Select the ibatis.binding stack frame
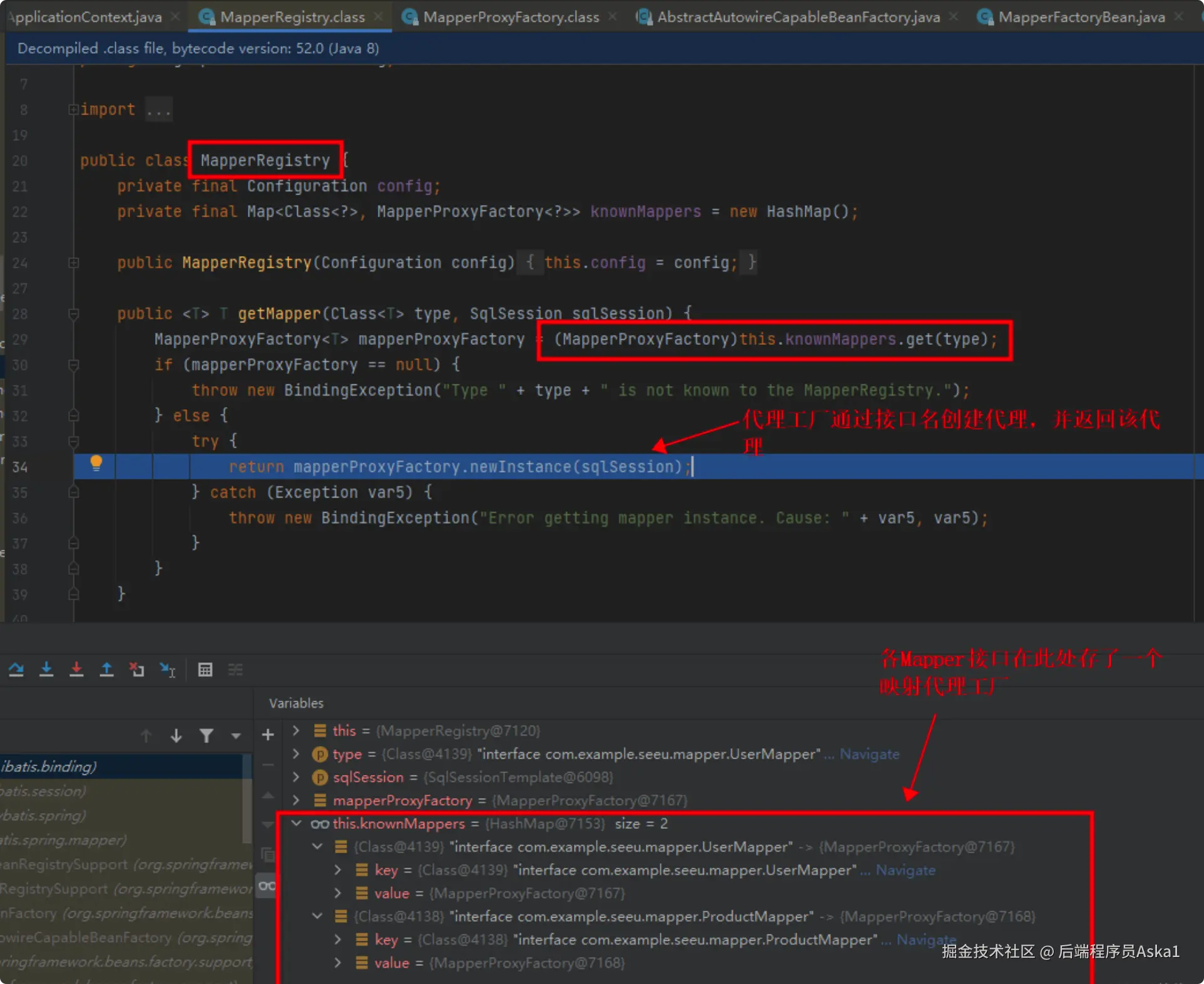 (50, 766)
